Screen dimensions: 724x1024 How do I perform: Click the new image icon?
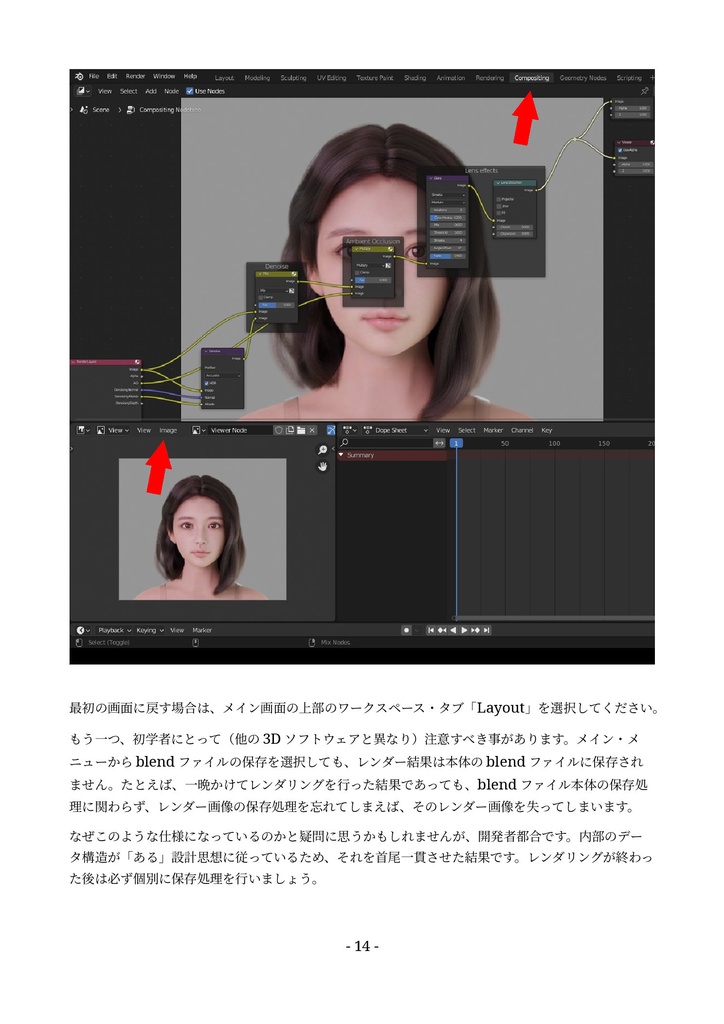point(290,430)
